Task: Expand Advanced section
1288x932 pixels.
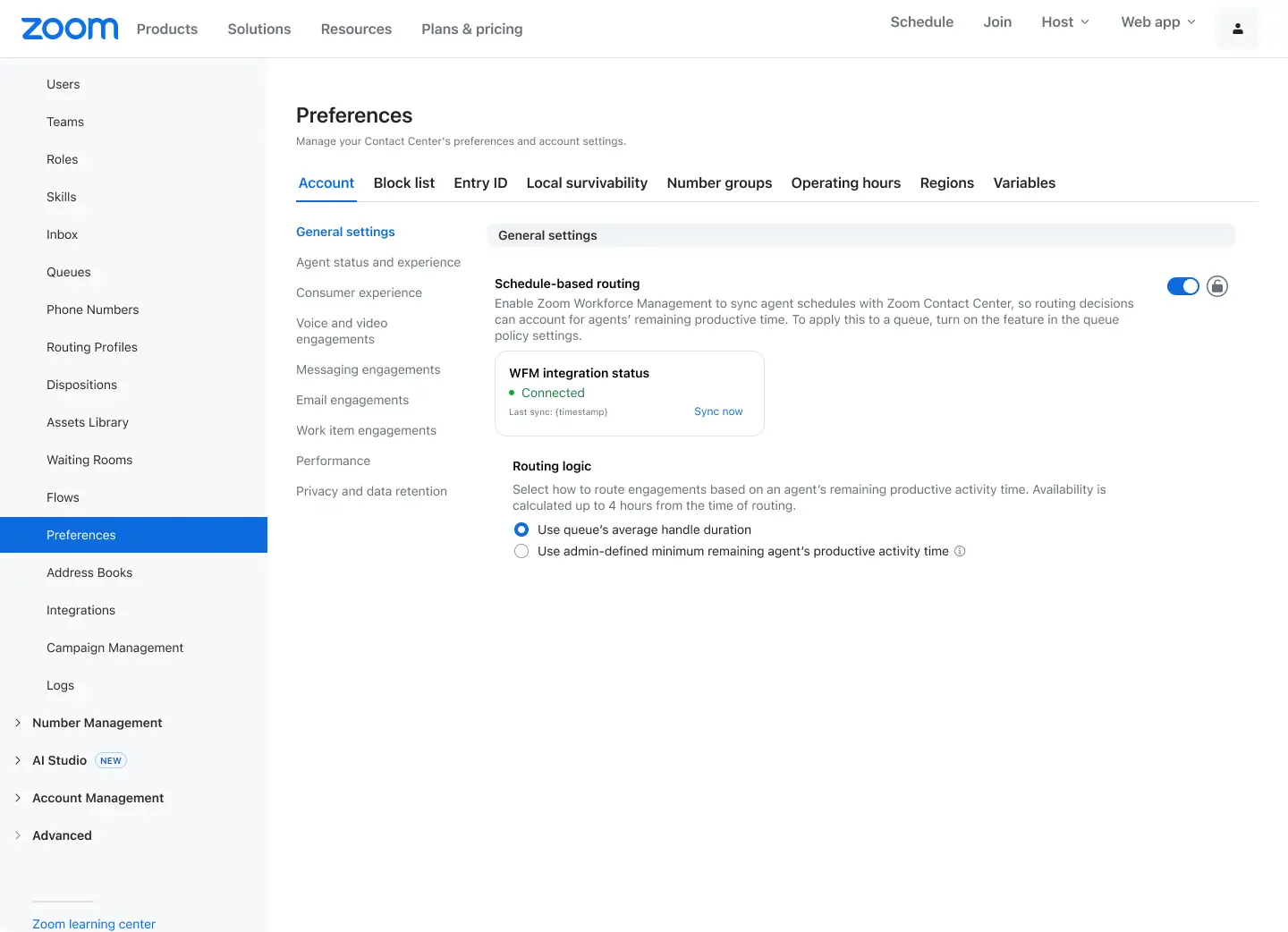Action: tap(18, 835)
